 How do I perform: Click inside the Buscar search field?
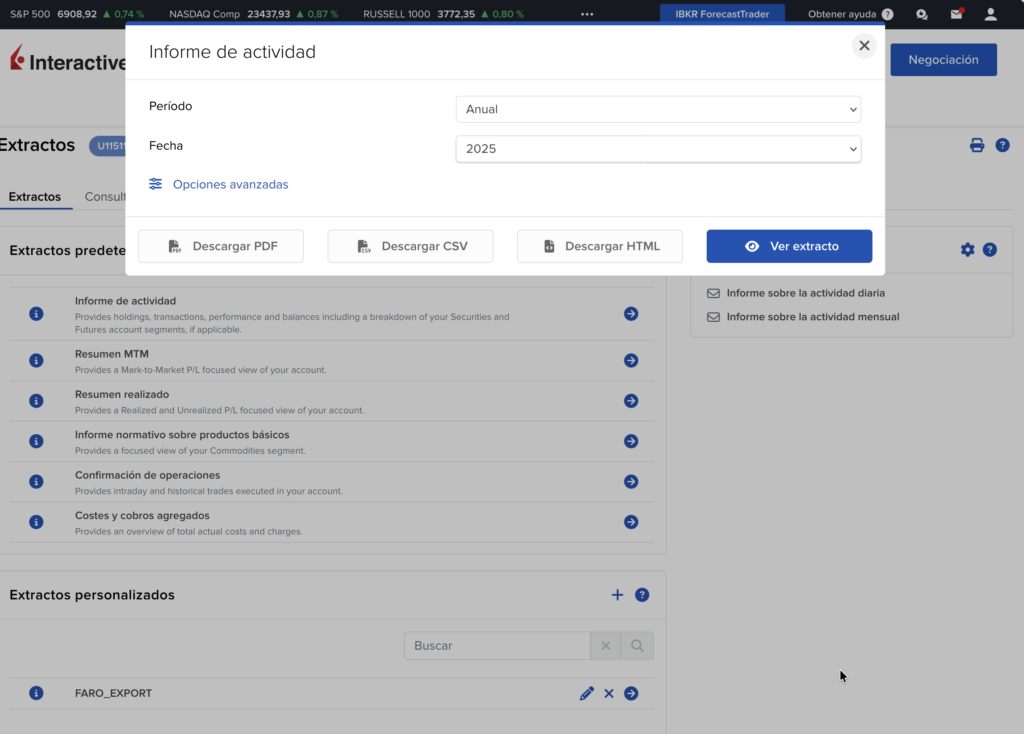pyautogui.click(x=497, y=645)
